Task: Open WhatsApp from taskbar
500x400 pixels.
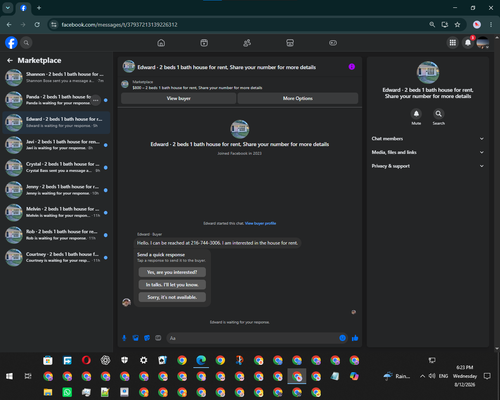Action: tap(67, 392)
